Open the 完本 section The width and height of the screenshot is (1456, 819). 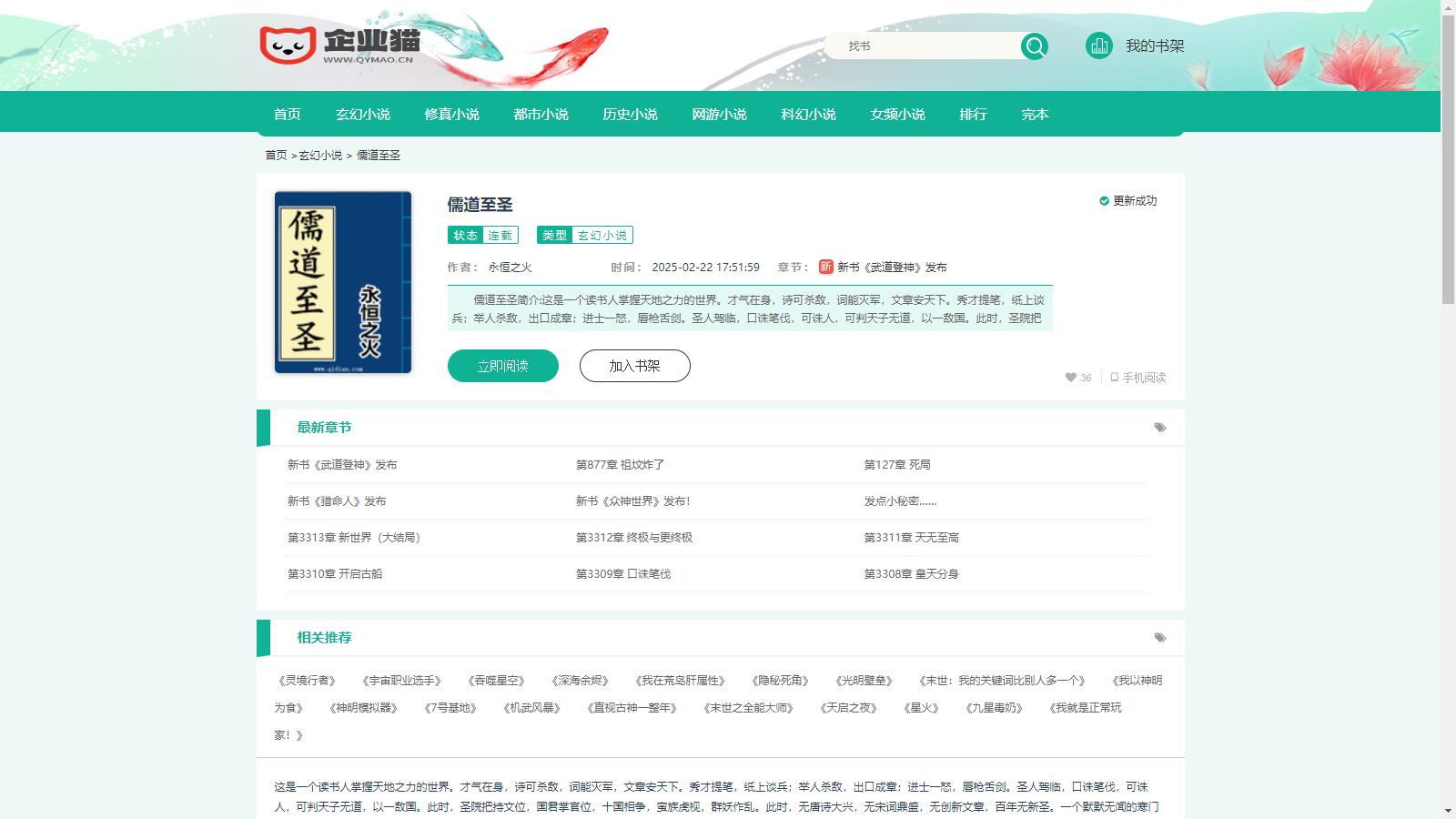[x=1035, y=114]
